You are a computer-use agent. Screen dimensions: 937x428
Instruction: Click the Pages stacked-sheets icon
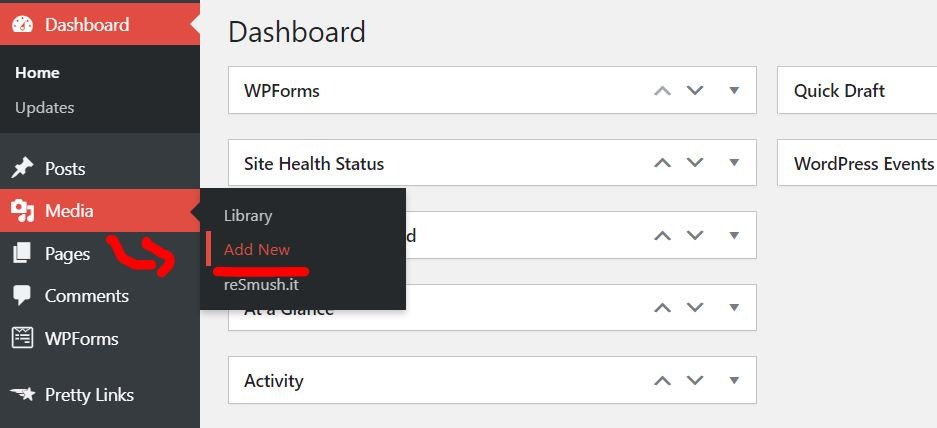[x=22, y=253]
